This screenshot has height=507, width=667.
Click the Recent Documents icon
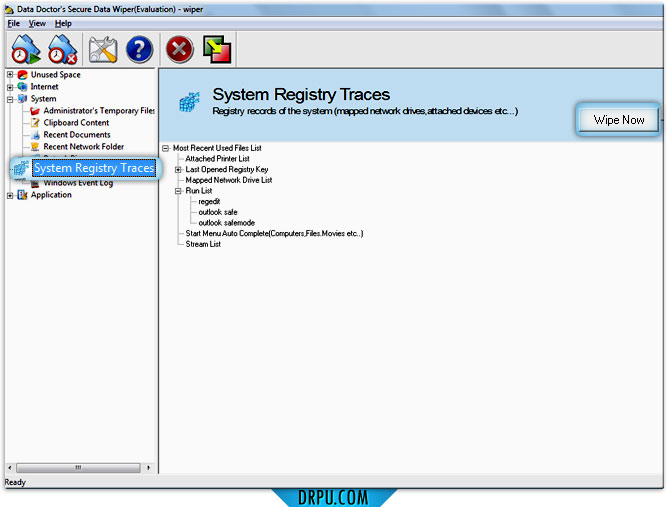[35, 135]
